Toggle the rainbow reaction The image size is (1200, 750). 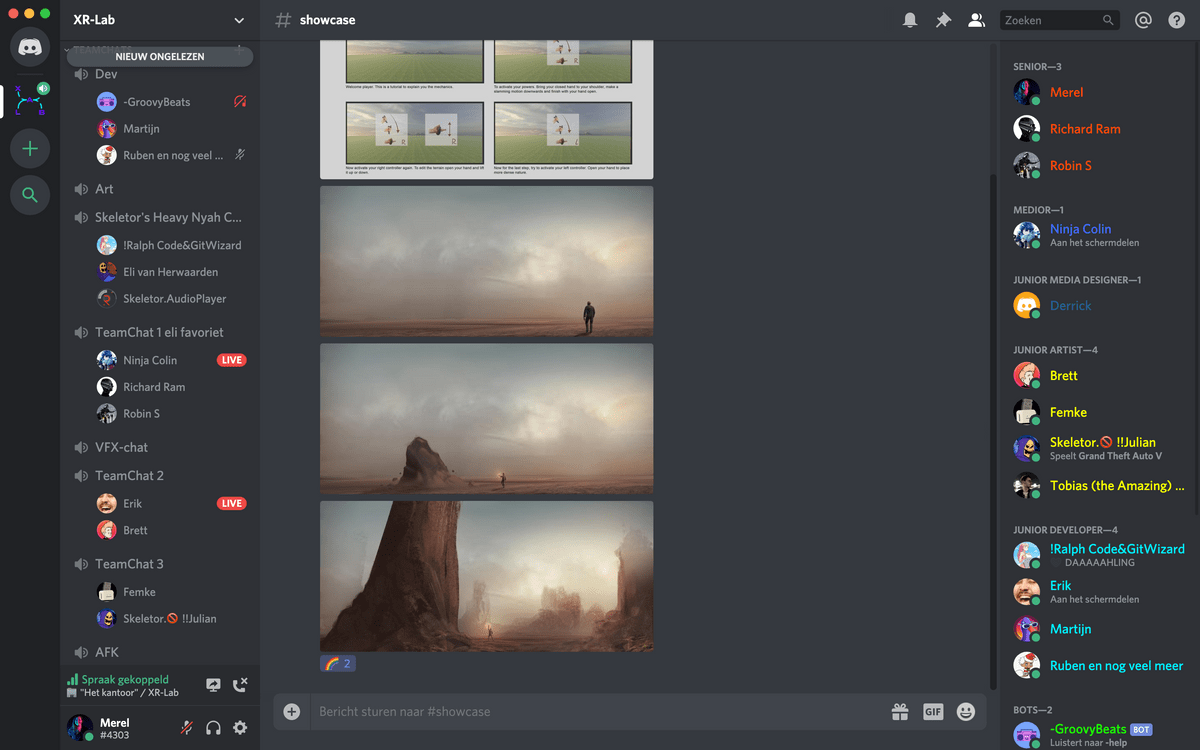[338, 663]
